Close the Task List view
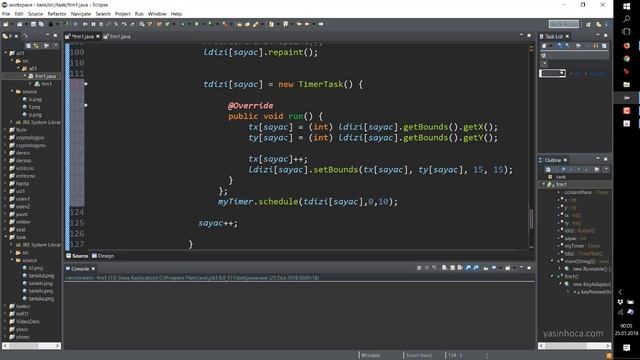Screen dimensions: 640x360 tap(567, 36)
